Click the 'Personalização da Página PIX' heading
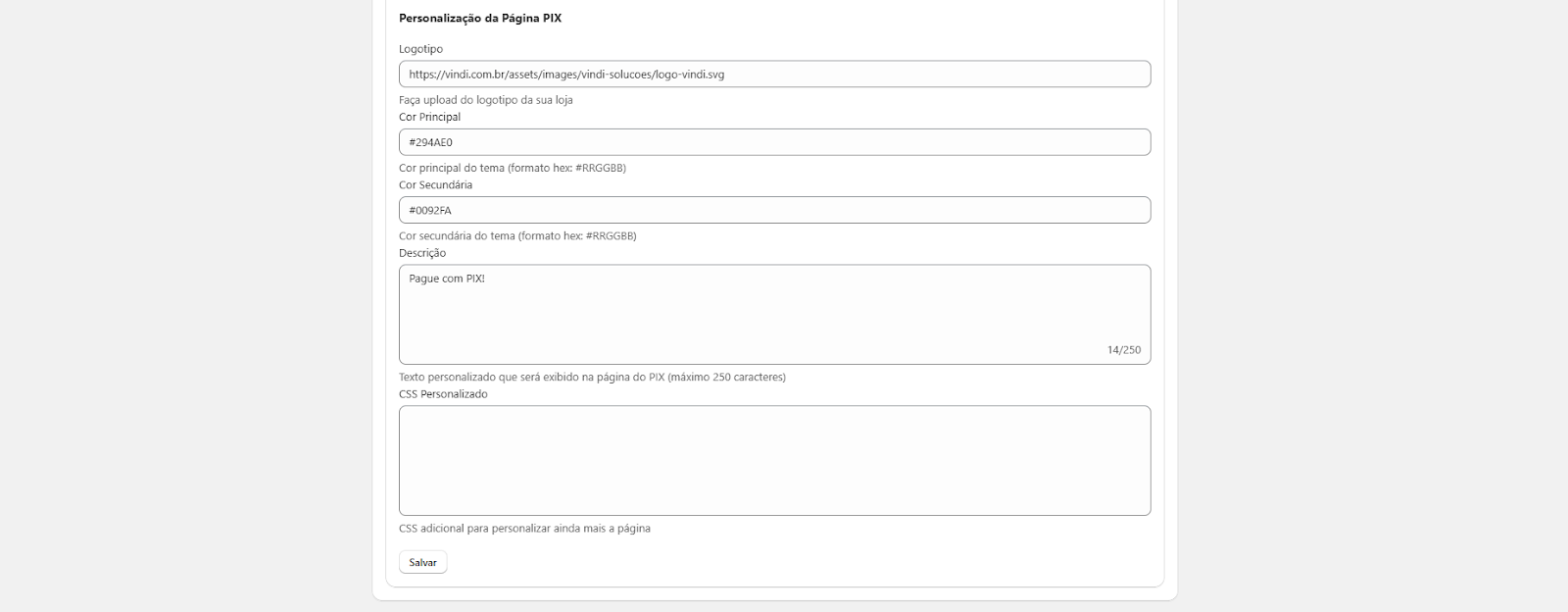This screenshot has width=1568, height=612. click(480, 18)
